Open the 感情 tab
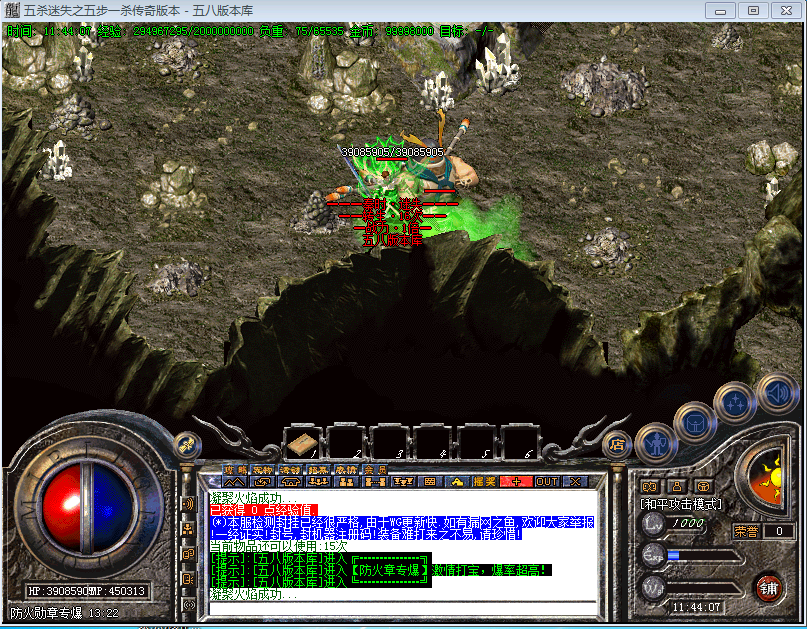The width and height of the screenshot is (807, 629). coord(346,469)
